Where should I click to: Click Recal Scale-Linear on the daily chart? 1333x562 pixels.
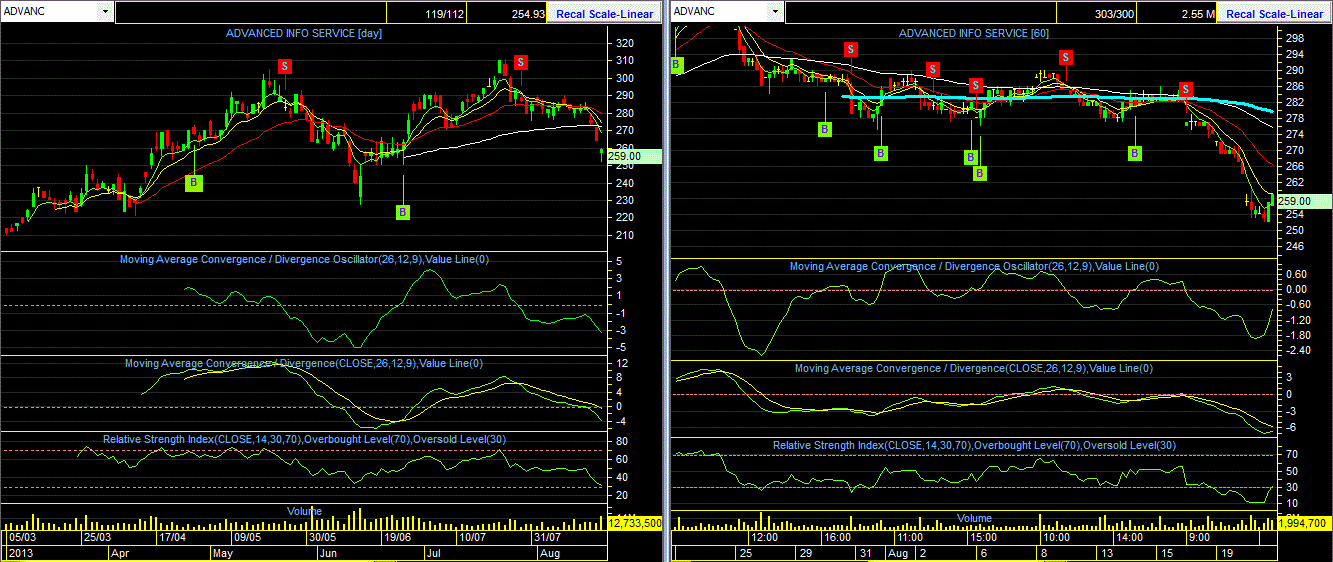tap(604, 14)
